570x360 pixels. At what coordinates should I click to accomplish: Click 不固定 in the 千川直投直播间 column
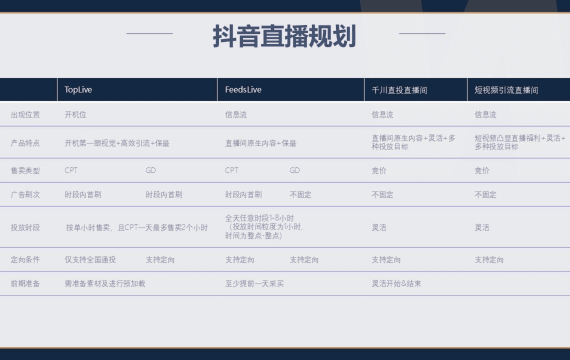pyautogui.click(x=382, y=195)
